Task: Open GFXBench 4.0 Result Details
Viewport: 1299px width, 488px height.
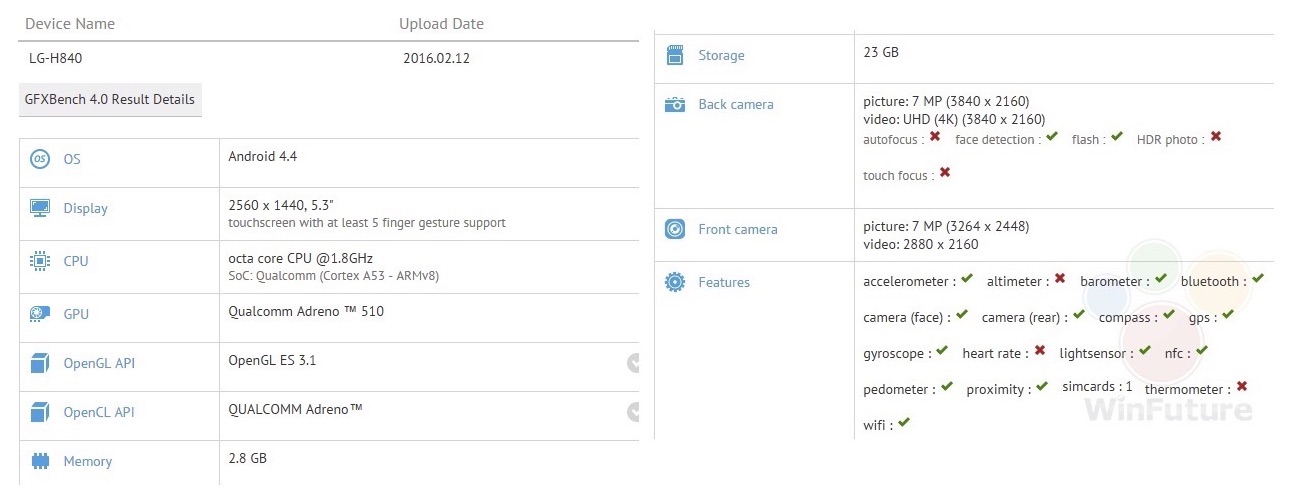Action: 110,100
